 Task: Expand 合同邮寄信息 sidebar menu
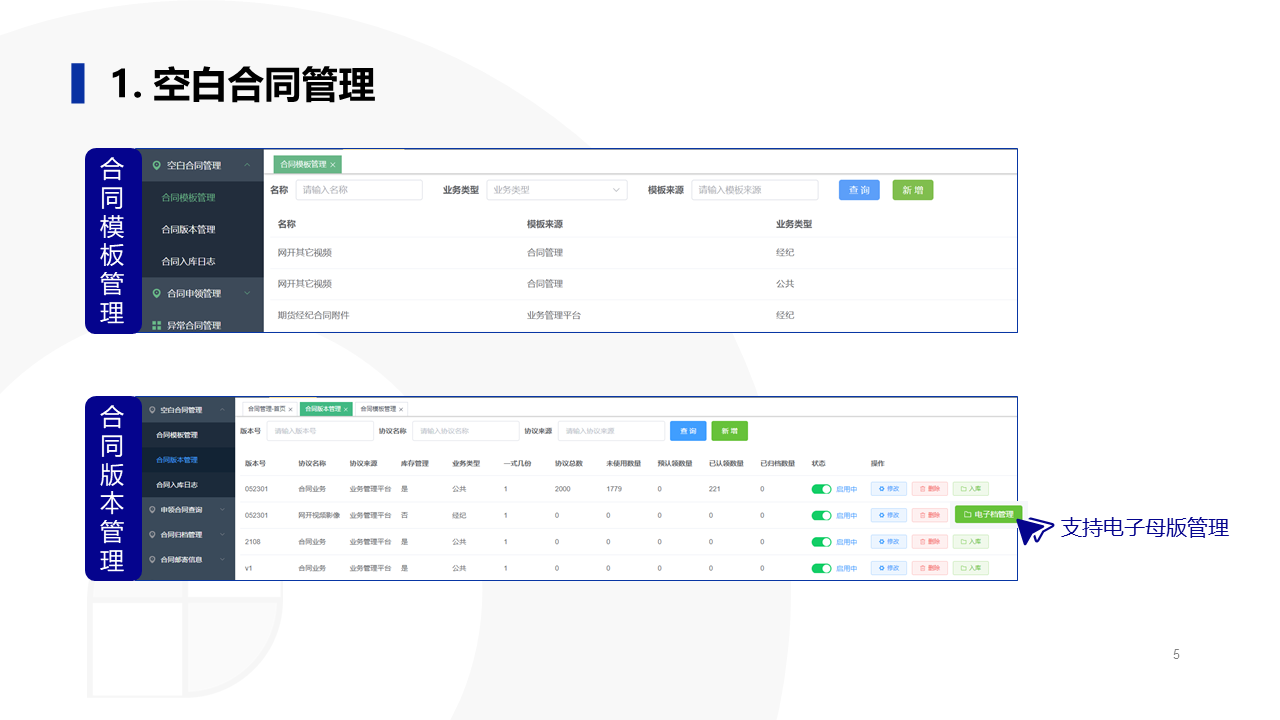coord(222,560)
